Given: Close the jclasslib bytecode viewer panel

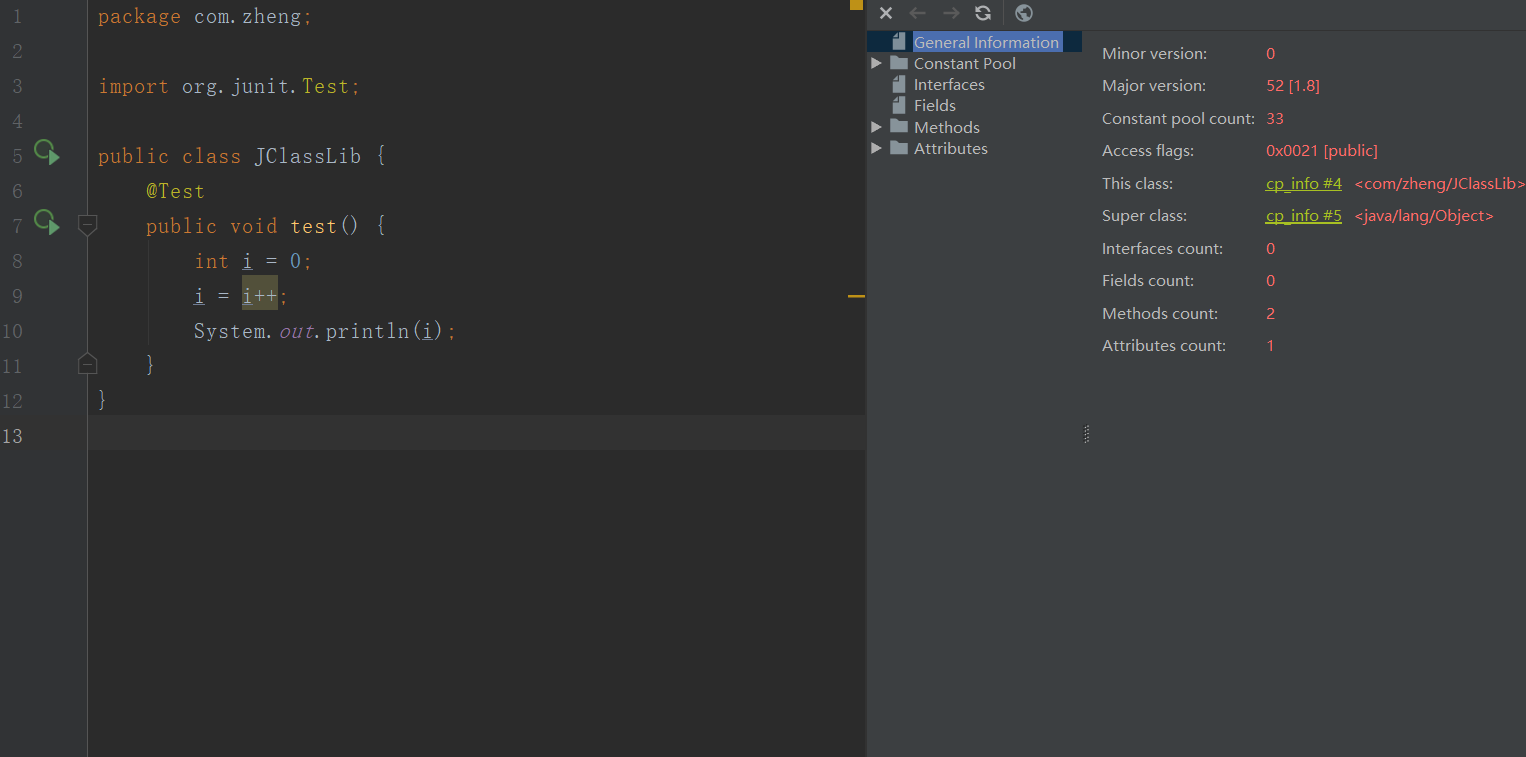Looking at the screenshot, I should coord(885,13).
